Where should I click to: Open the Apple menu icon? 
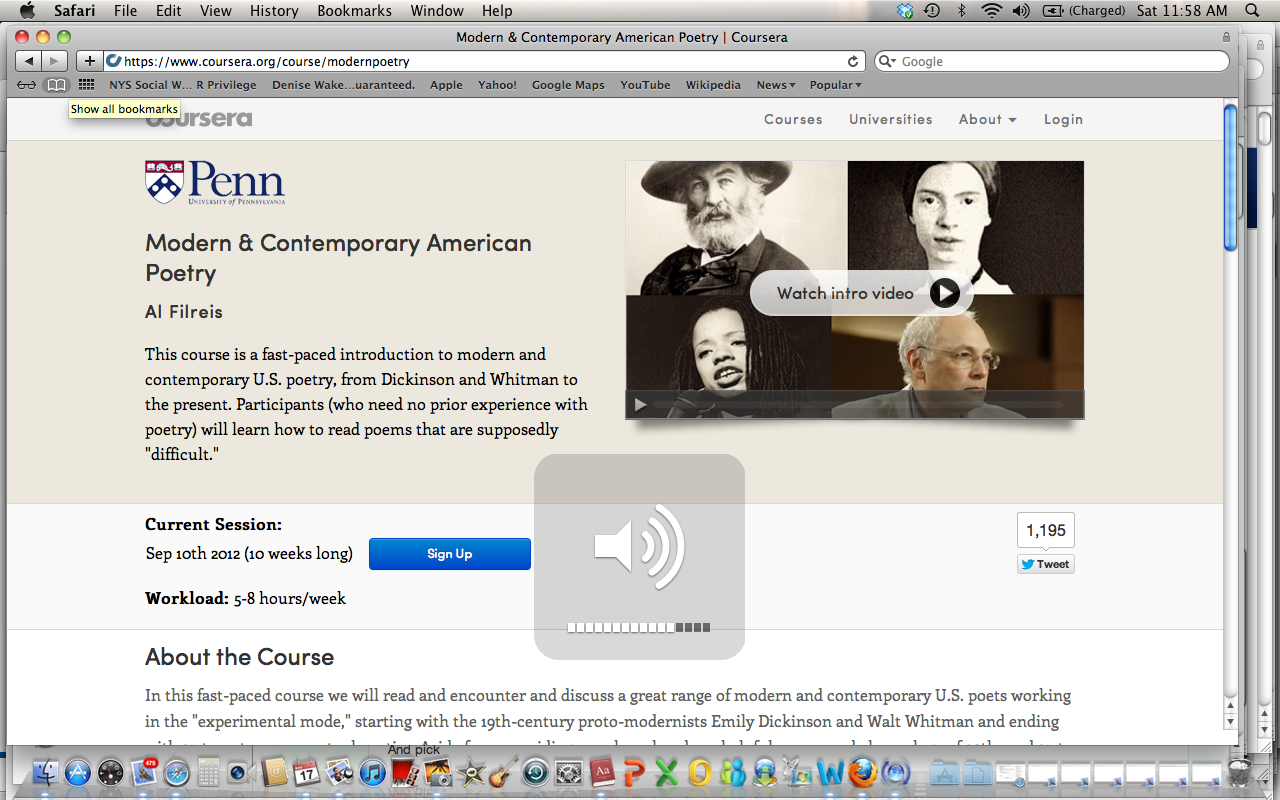pos(27,11)
